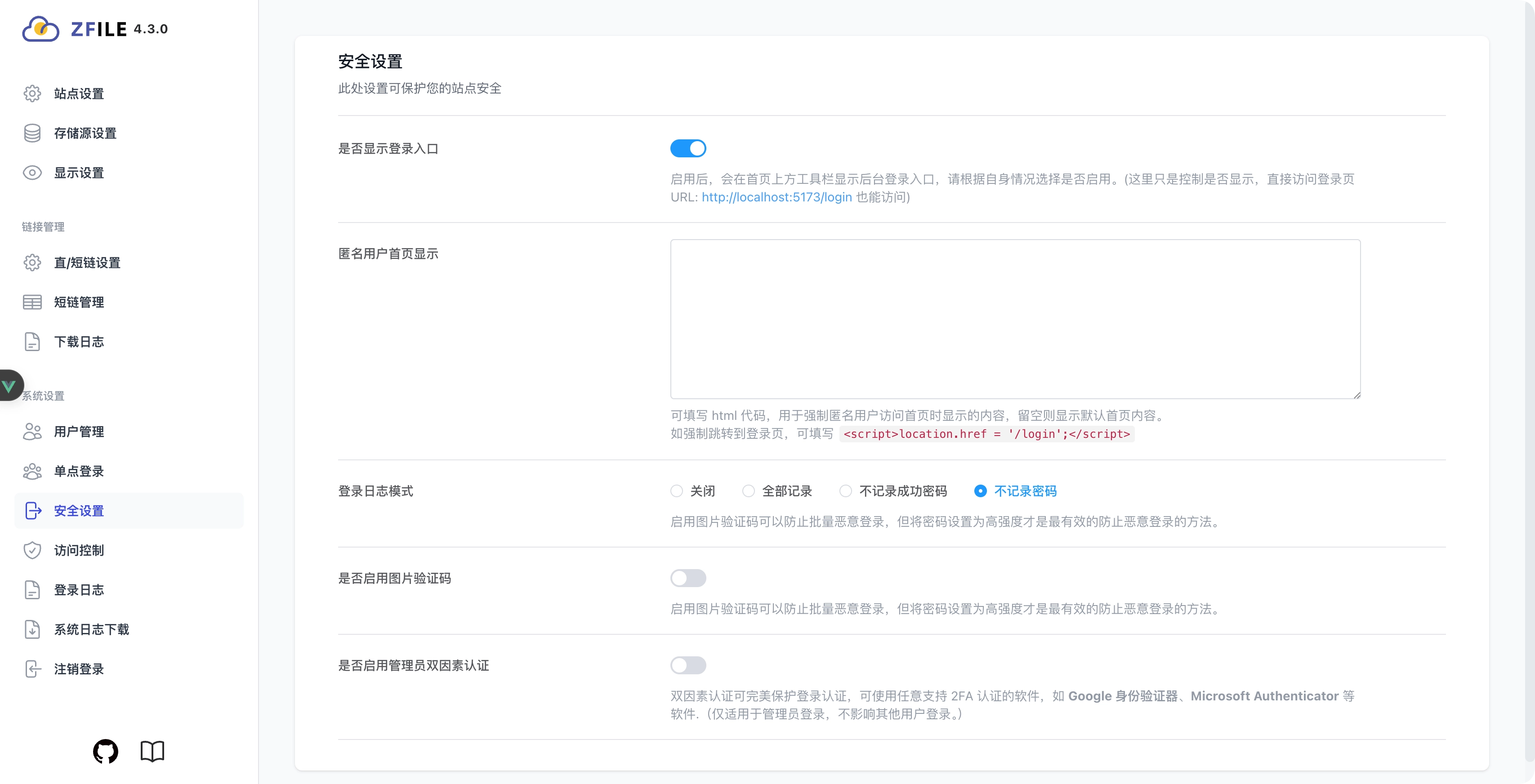This screenshot has width=1535, height=784.
Task: Click the 是否显示登录入口 field label
Action: (x=388, y=148)
